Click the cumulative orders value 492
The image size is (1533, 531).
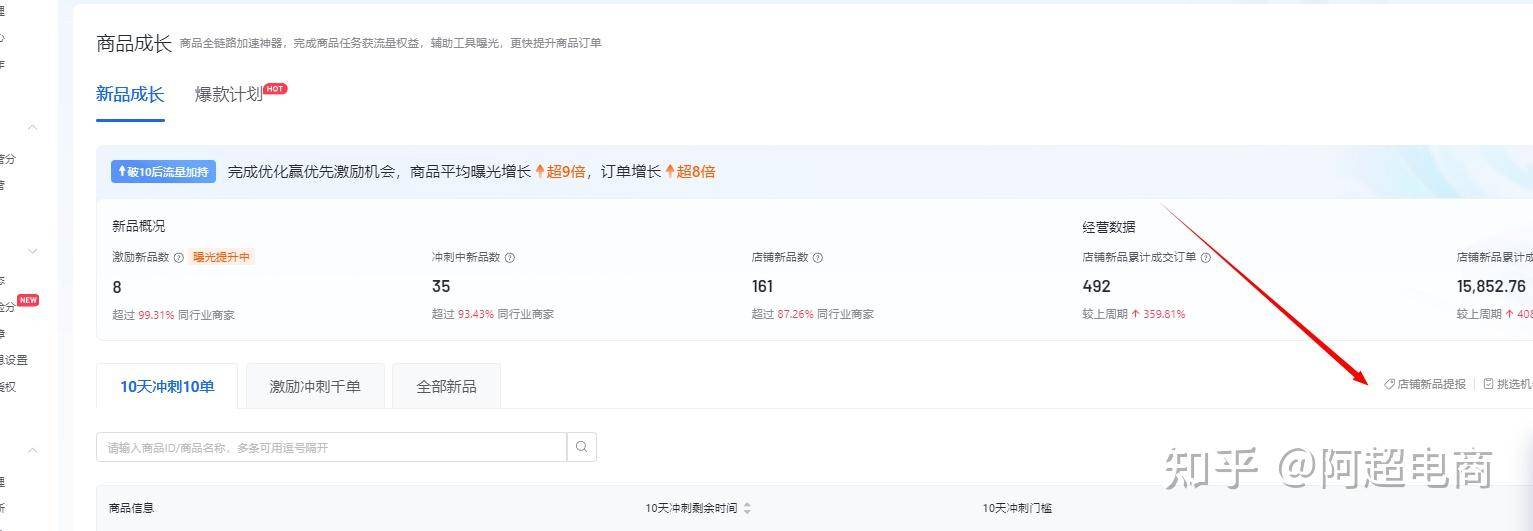click(x=1096, y=286)
